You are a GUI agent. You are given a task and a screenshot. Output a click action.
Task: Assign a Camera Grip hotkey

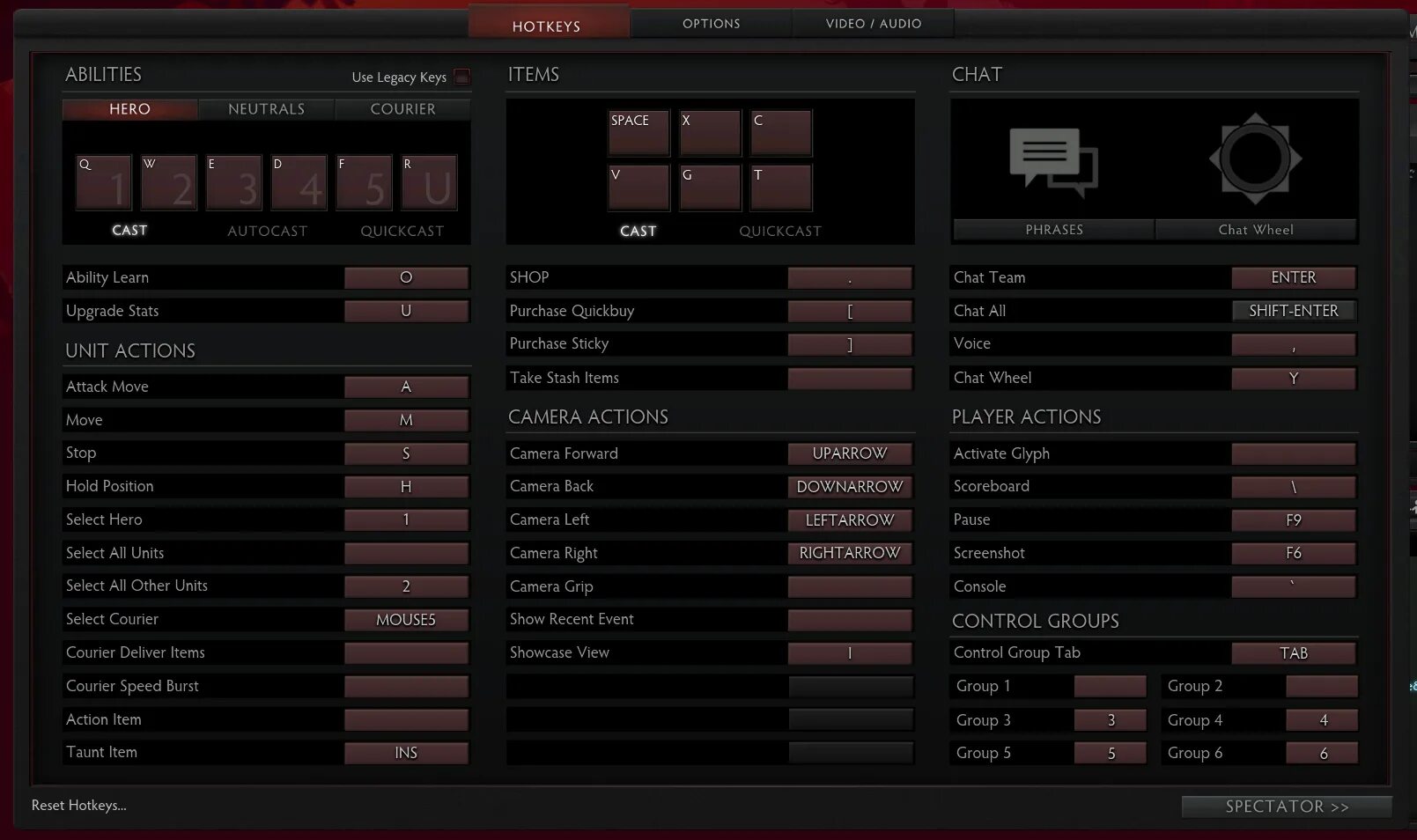[x=850, y=586]
